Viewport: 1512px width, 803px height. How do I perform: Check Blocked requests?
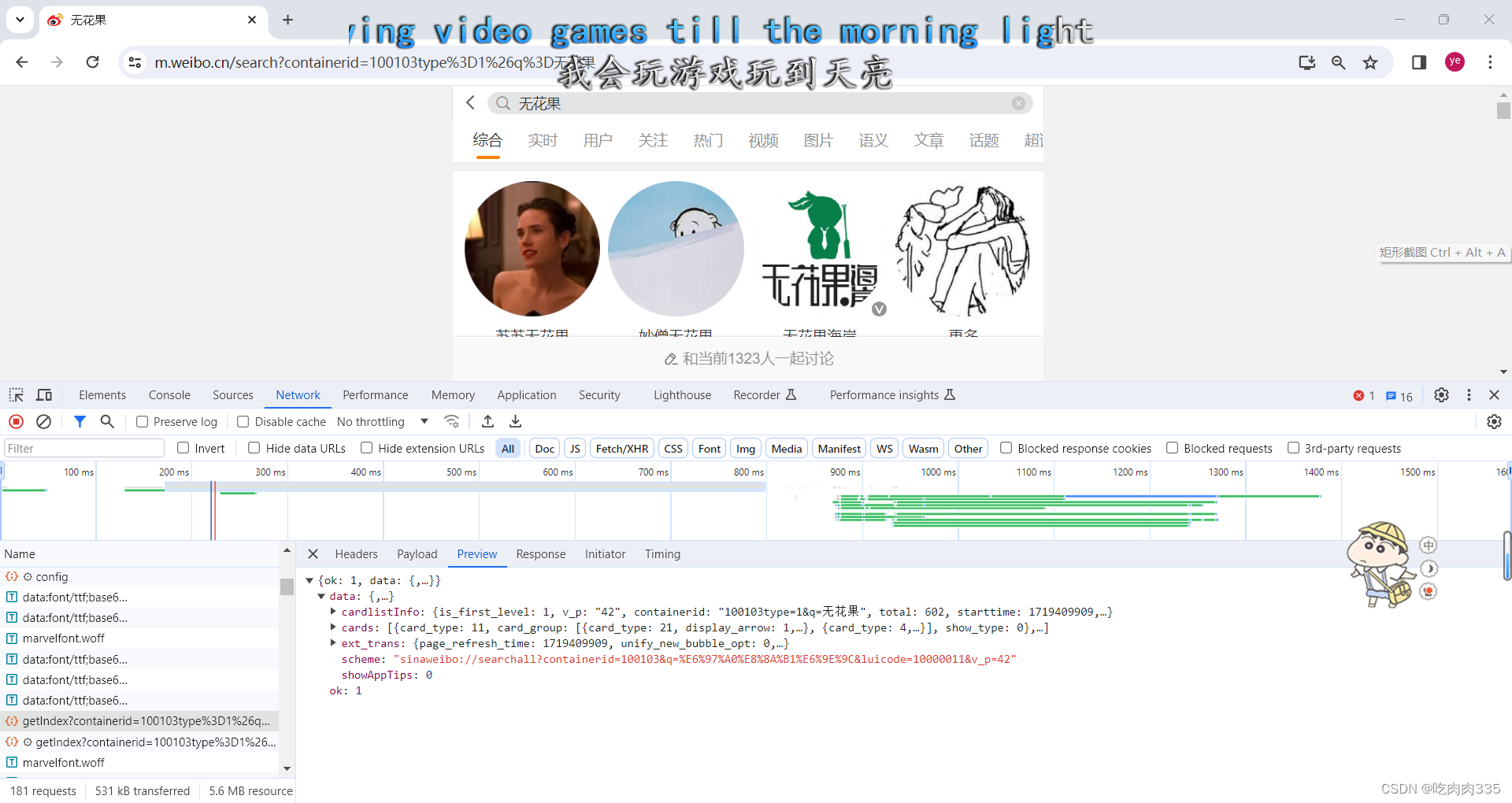pyautogui.click(x=1172, y=448)
